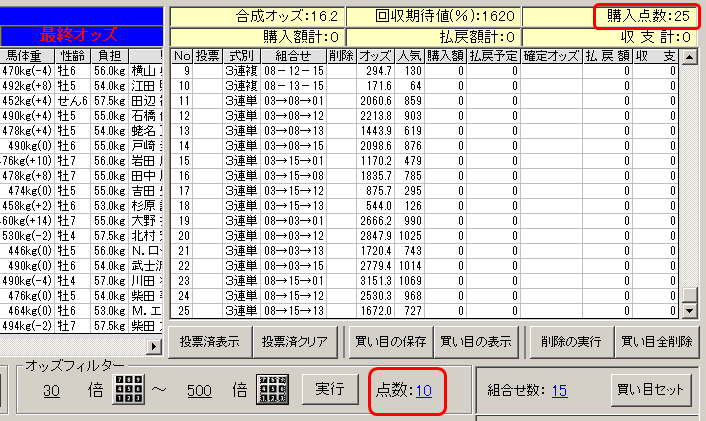
Task: Click the 確定オッズ column header
Action: click(x=552, y=56)
